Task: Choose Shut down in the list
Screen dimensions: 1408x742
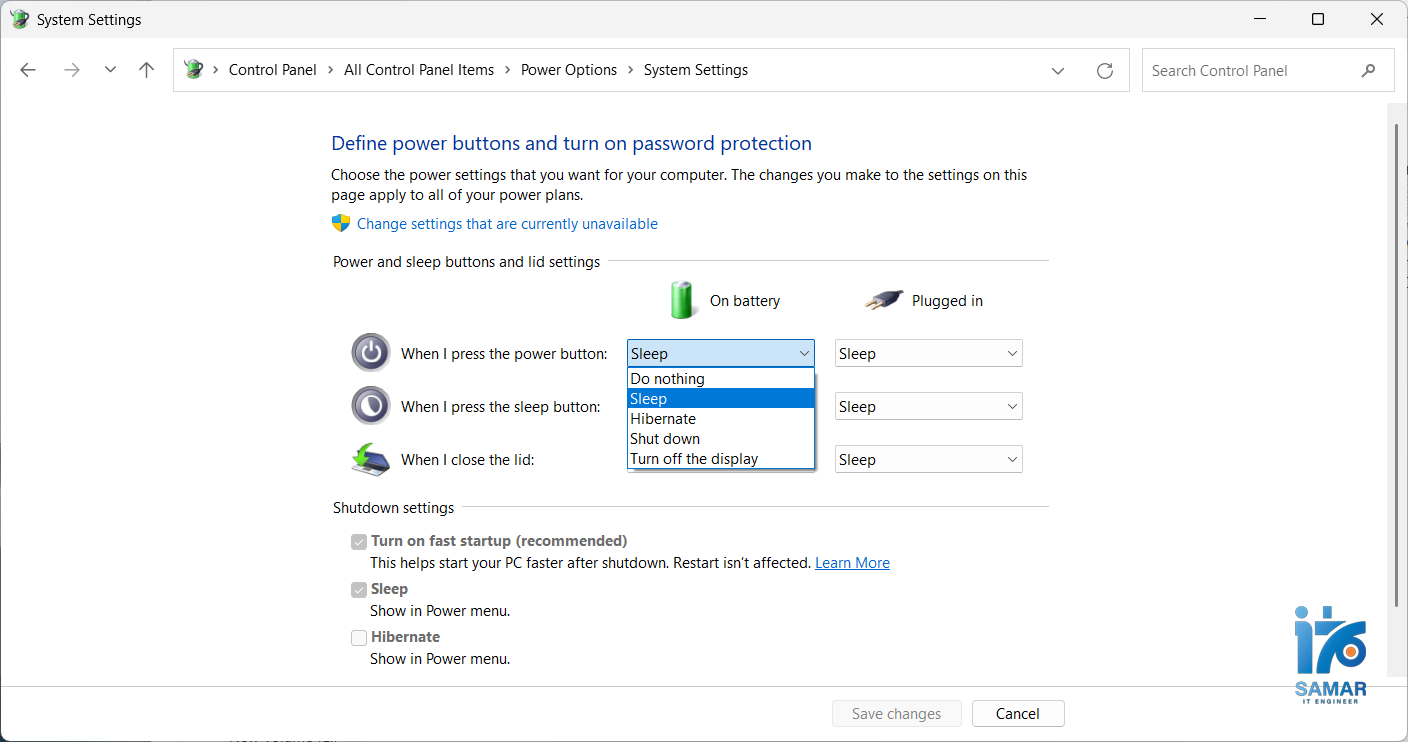Action: click(665, 439)
